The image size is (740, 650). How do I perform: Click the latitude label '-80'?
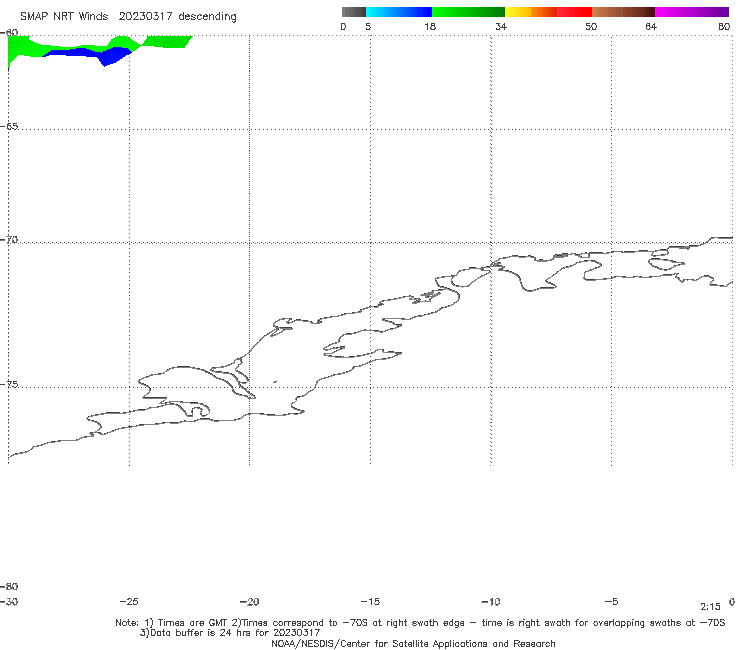9,586
